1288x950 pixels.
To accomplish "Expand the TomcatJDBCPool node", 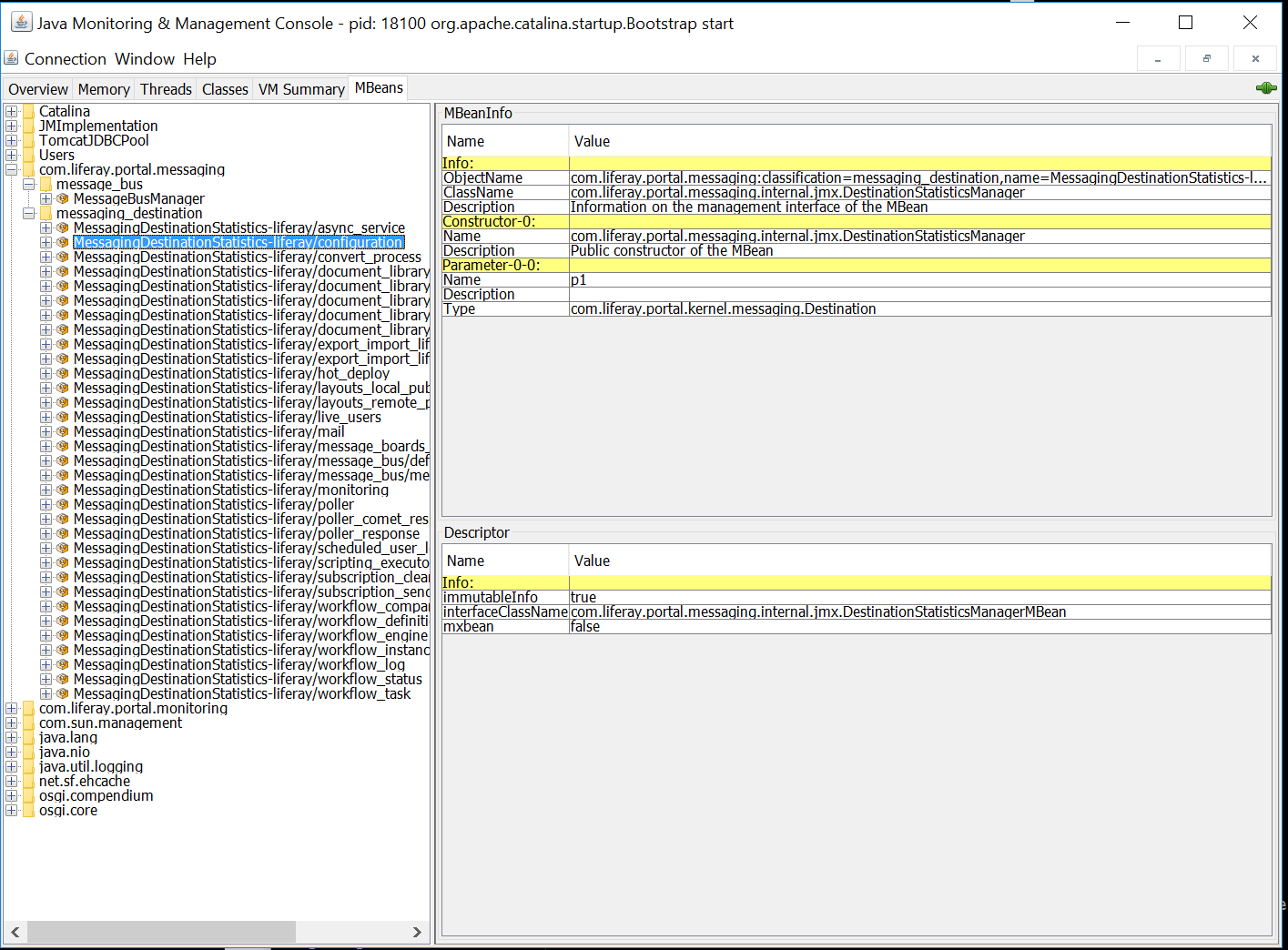I will point(11,140).
